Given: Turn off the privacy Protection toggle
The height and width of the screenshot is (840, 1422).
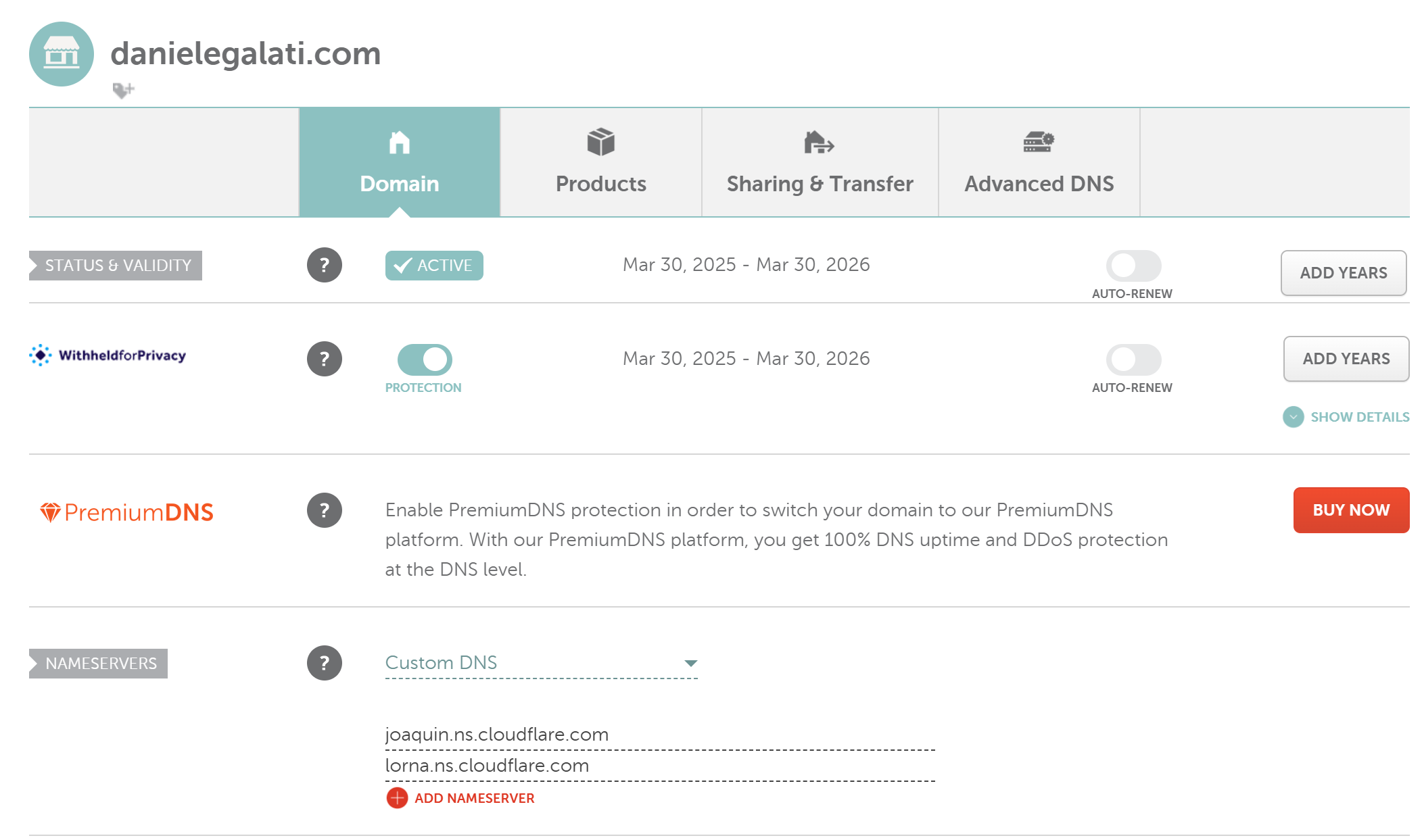Looking at the screenshot, I should click(x=425, y=360).
